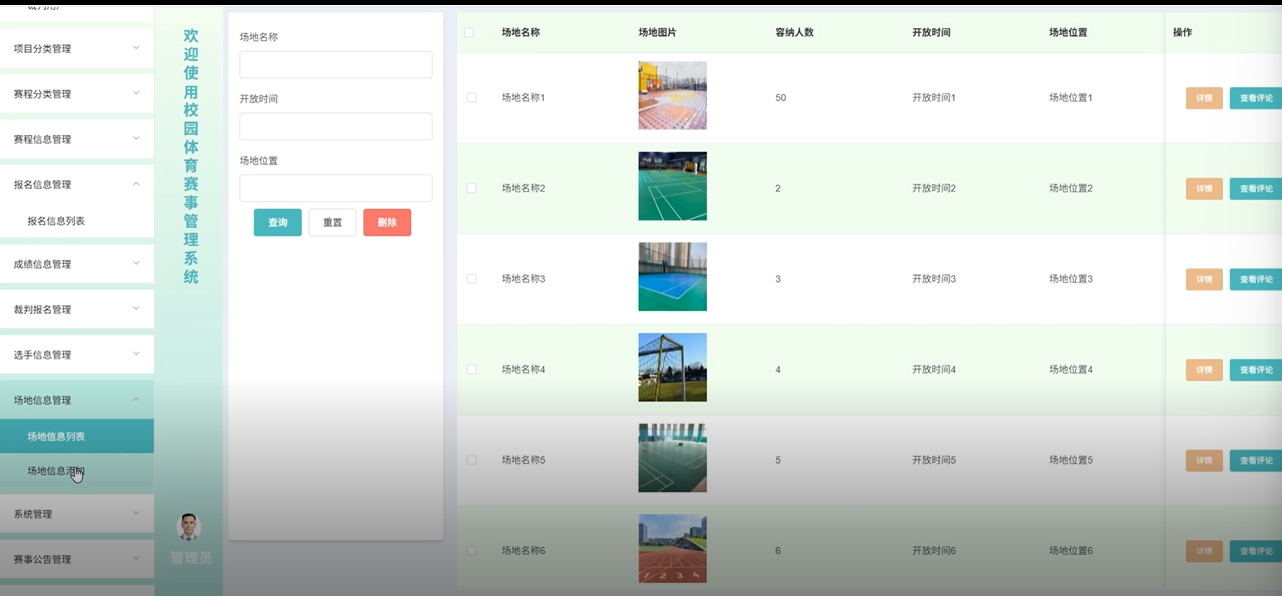Viewport: 1282px width, 596px height.
Task: Open the 场地名称1 venue image
Action: click(x=672, y=95)
